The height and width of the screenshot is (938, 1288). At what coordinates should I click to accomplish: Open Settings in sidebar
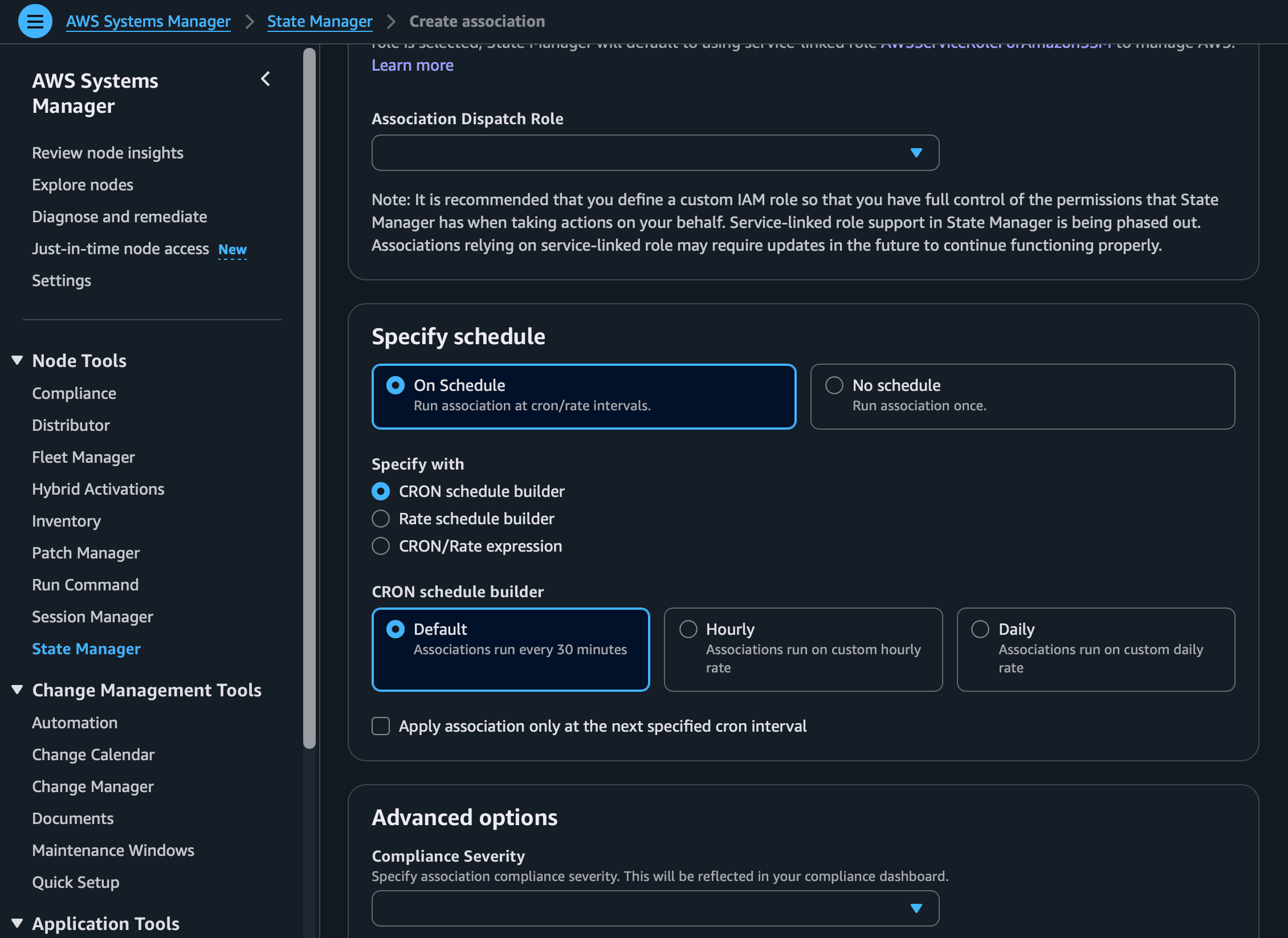click(x=62, y=280)
